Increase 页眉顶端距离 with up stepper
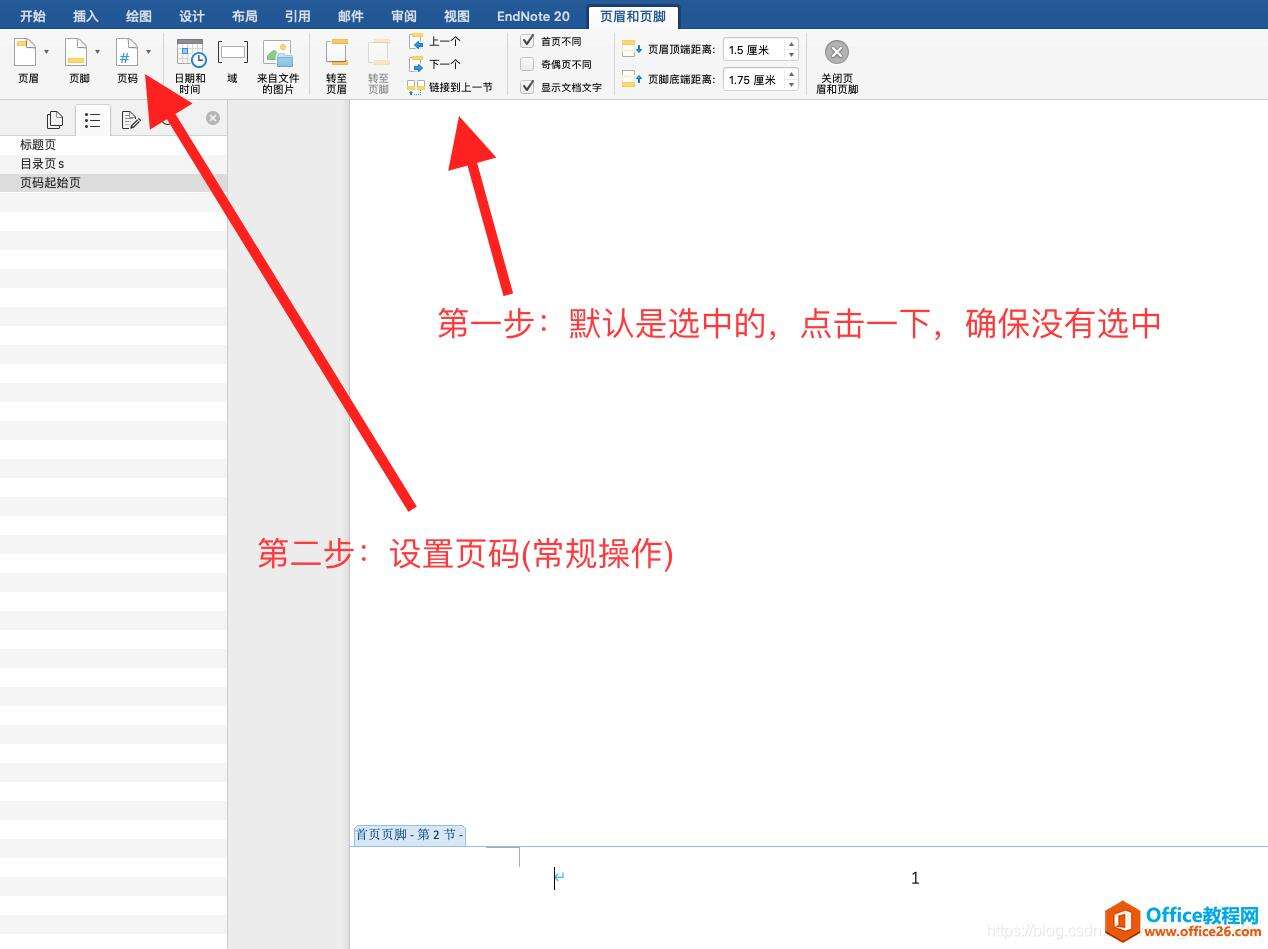1268x949 pixels. (792, 44)
